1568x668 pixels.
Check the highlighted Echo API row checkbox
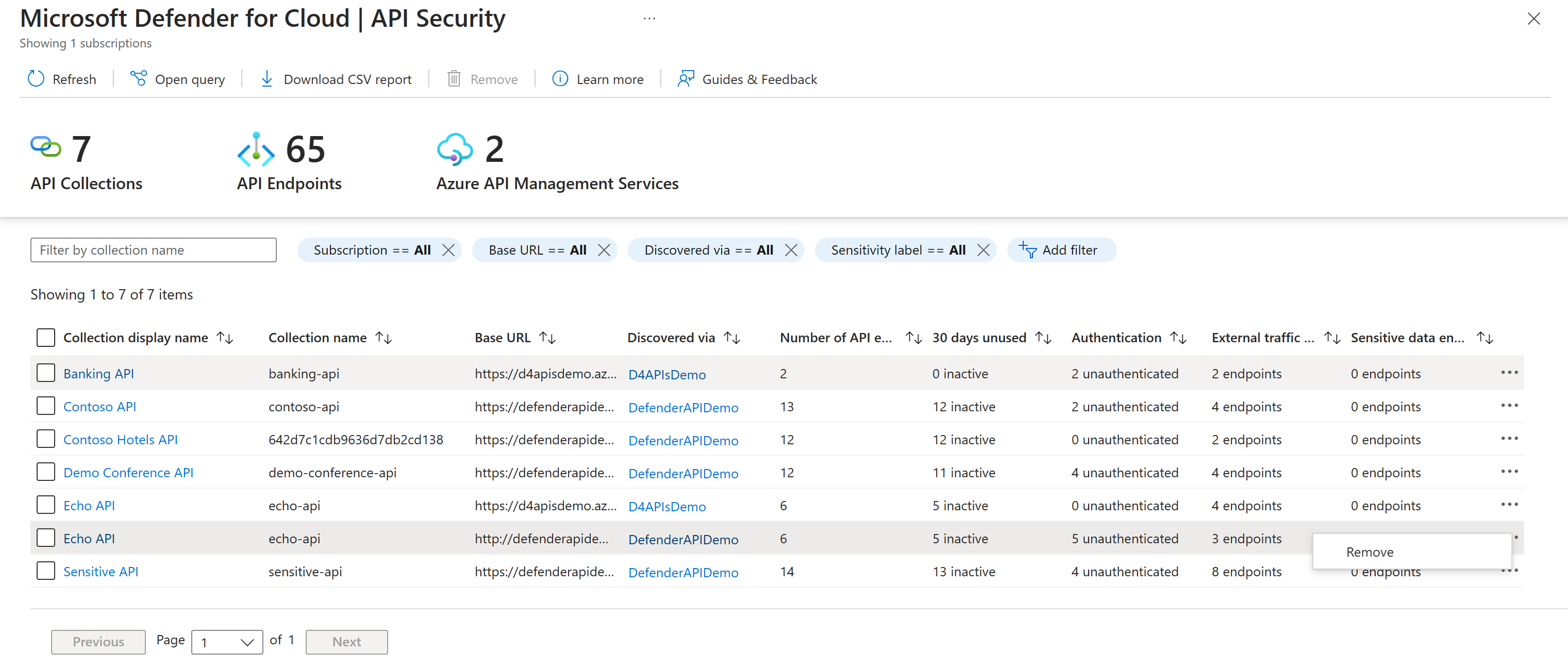46,537
